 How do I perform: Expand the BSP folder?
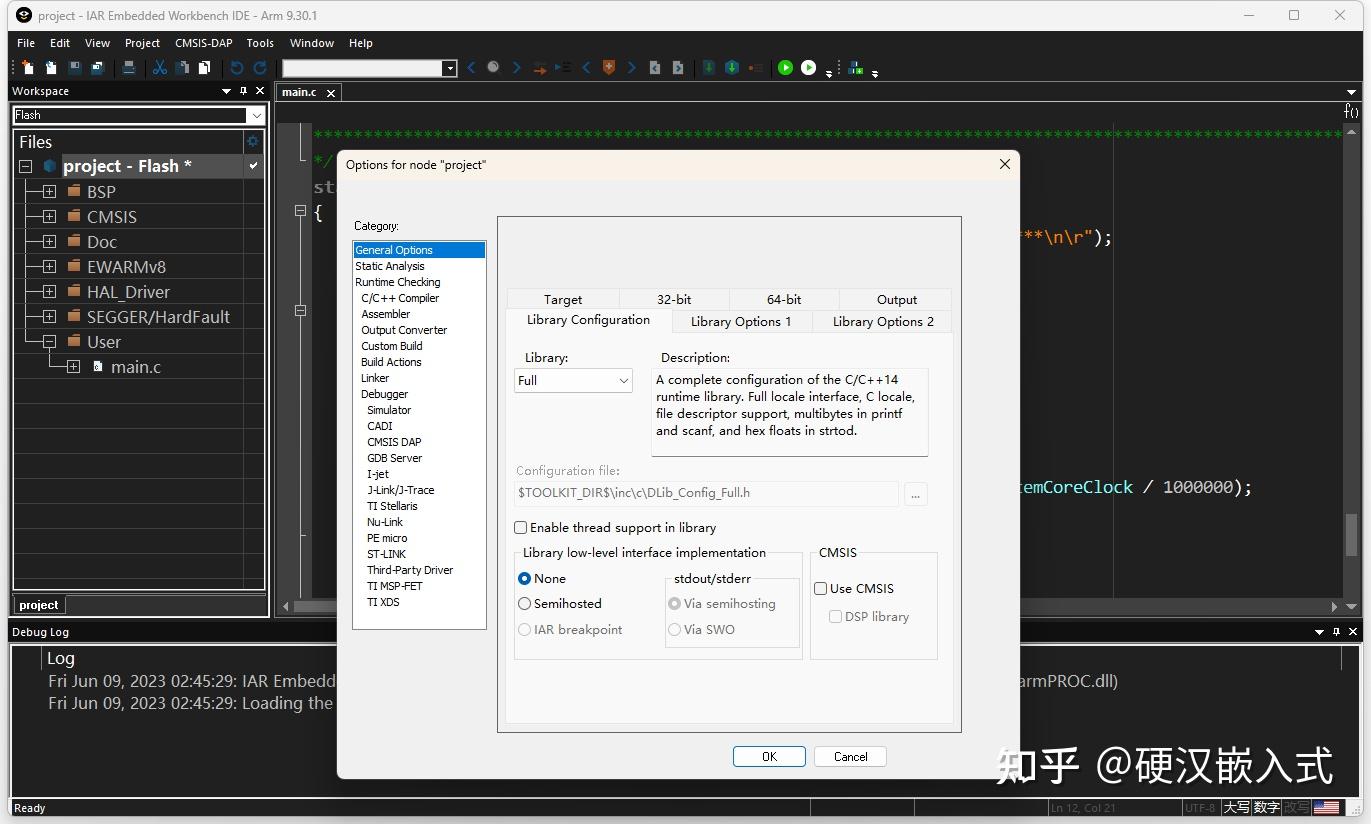tap(49, 191)
